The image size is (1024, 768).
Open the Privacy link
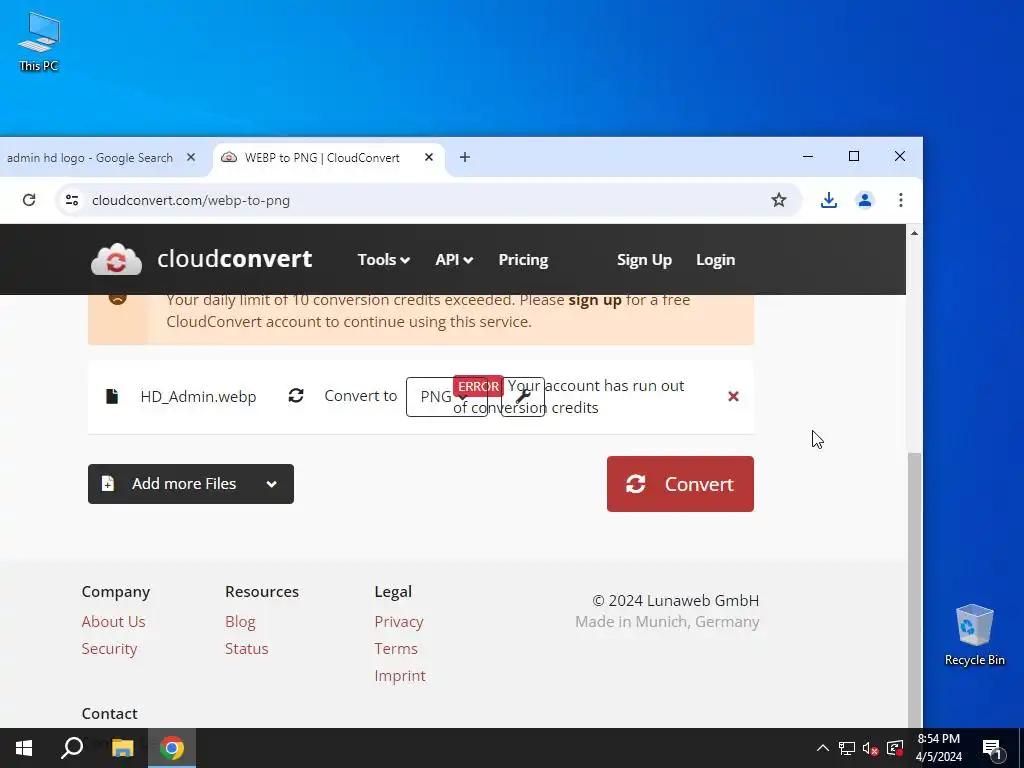[x=399, y=622]
